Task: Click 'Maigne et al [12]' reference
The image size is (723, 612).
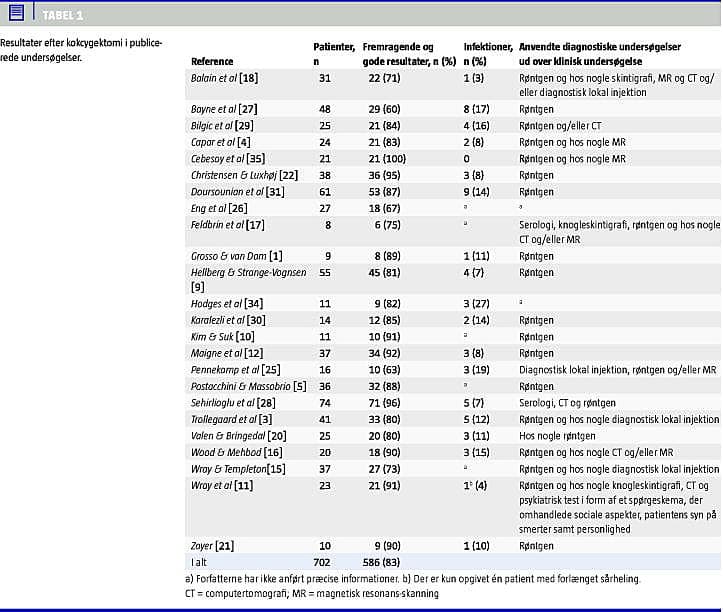Action: pos(227,353)
